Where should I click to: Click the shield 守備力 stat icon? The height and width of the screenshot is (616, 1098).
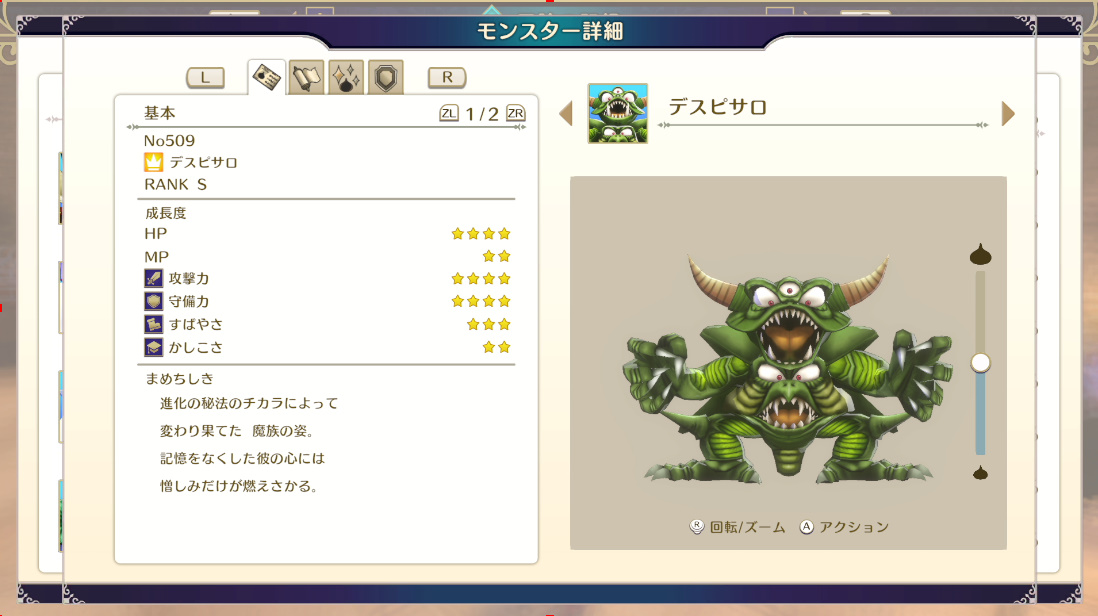tap(153, 302)
